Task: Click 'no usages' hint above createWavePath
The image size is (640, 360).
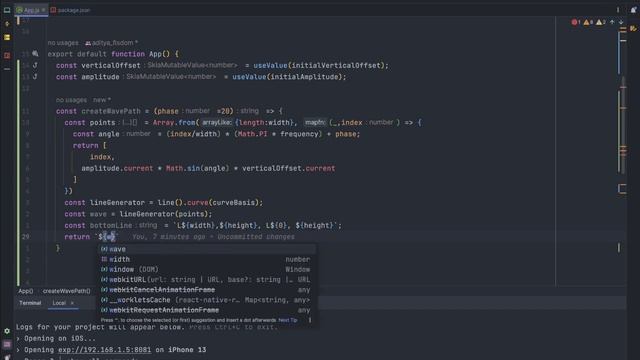Action: coord(71,100)
